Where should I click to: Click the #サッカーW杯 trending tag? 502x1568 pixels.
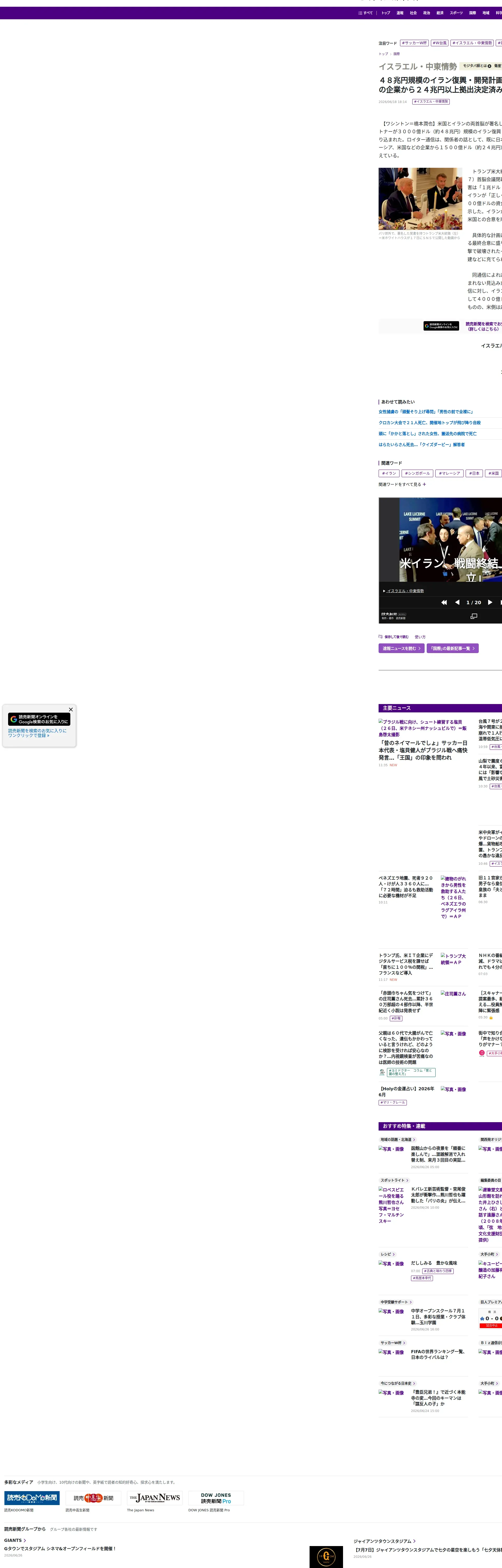(414, 43)
